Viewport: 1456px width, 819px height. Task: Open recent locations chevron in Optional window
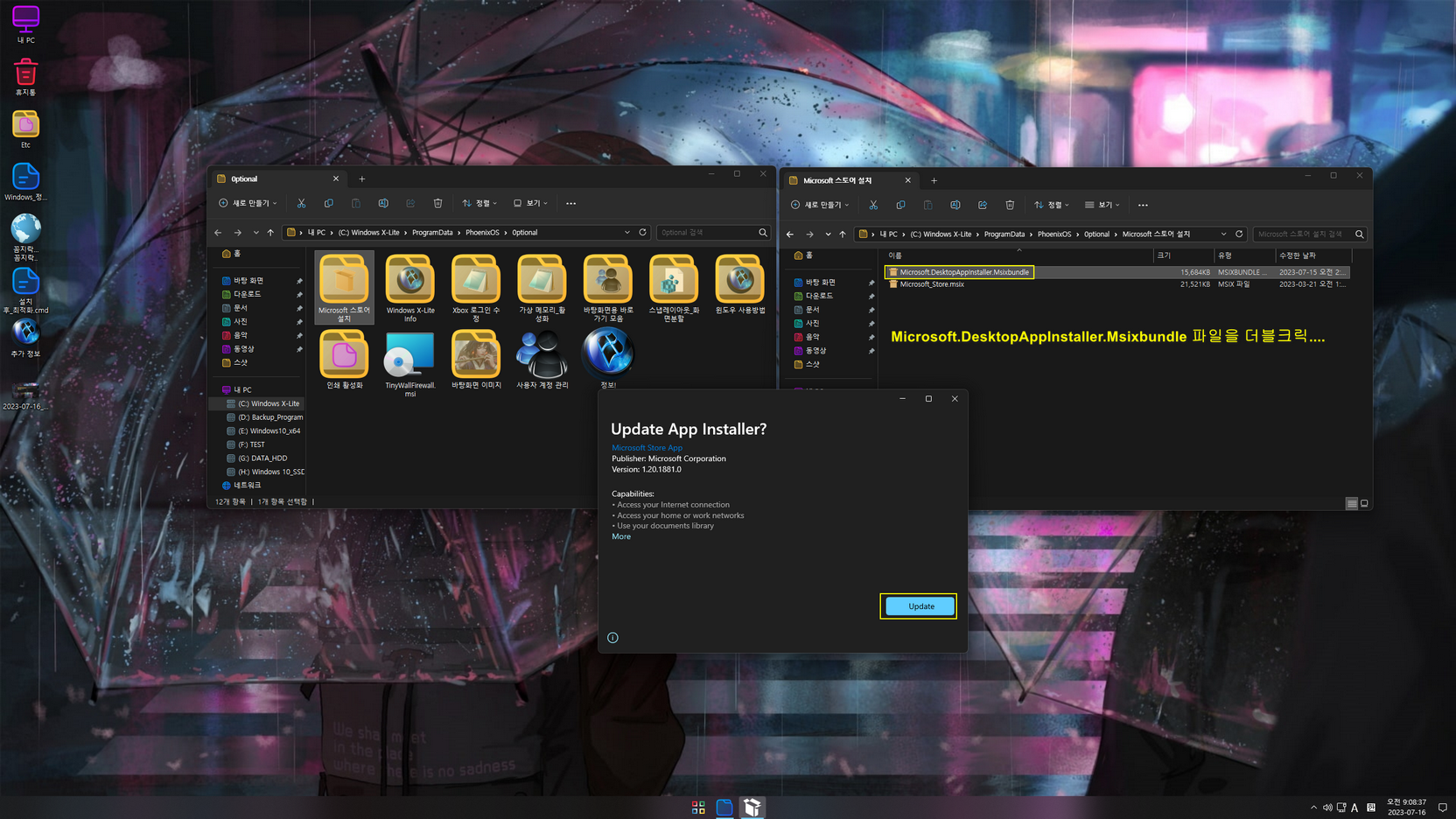[x=255, y=233]
